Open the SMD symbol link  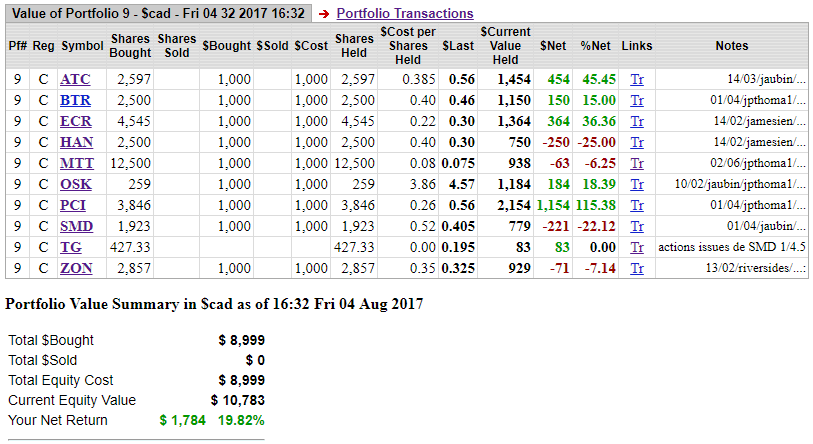click(x=76, y=226)
